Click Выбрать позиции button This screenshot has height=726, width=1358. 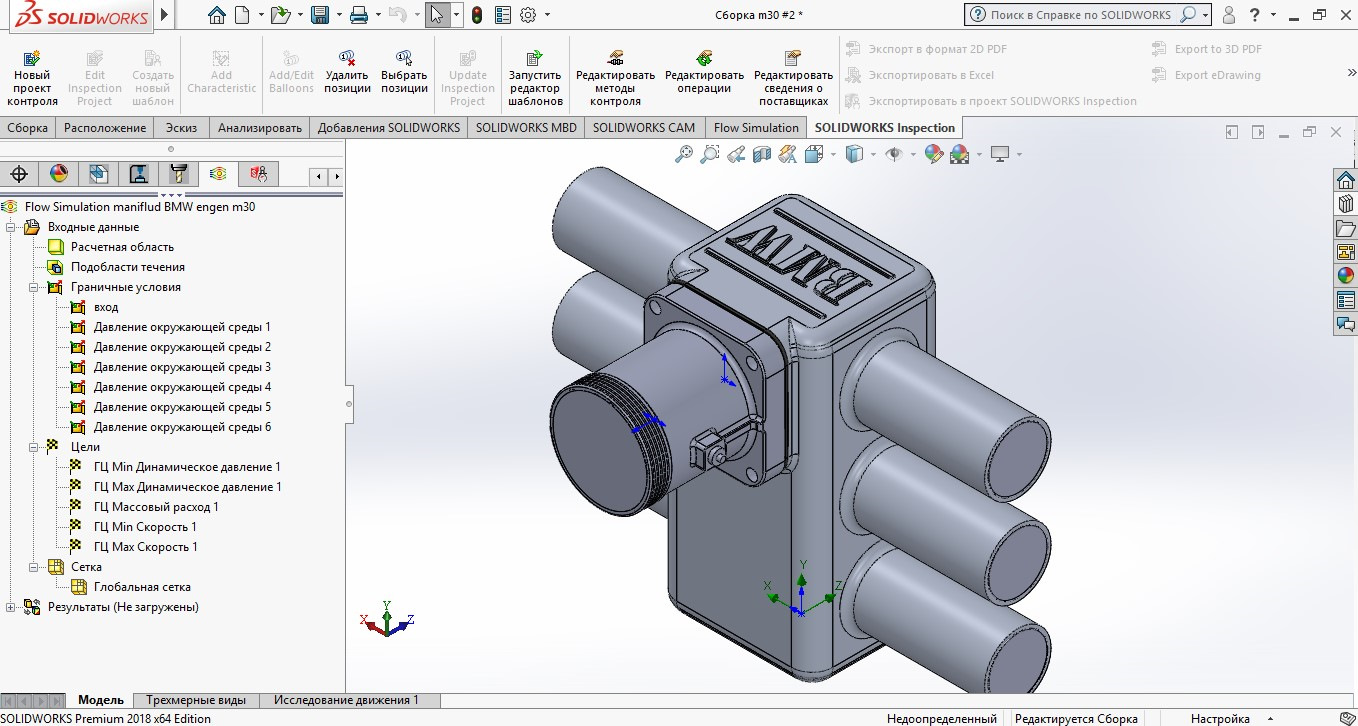pyautogui.click(x=404, y=73)
